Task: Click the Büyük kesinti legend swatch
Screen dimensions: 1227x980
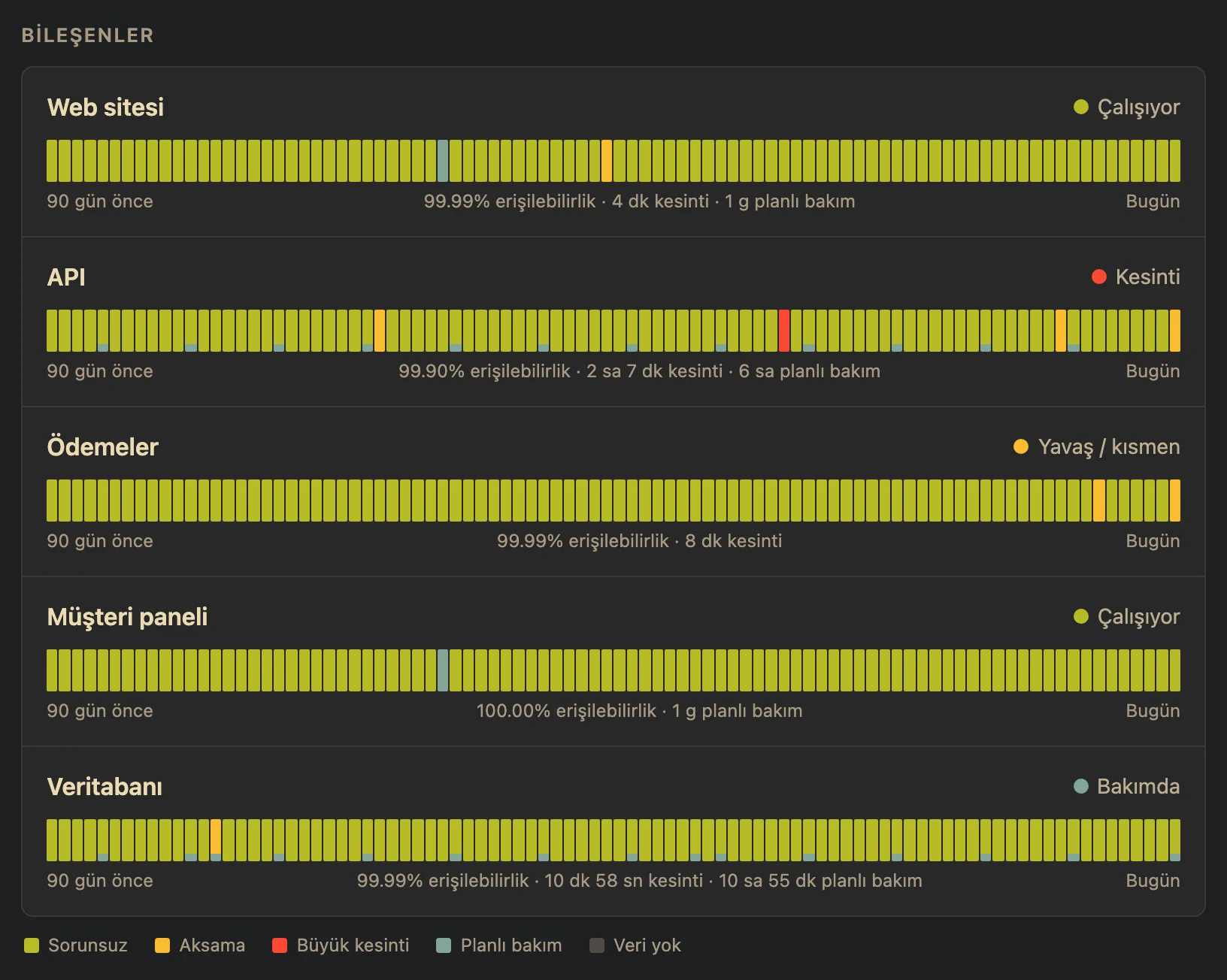Action: coord(280,945)
